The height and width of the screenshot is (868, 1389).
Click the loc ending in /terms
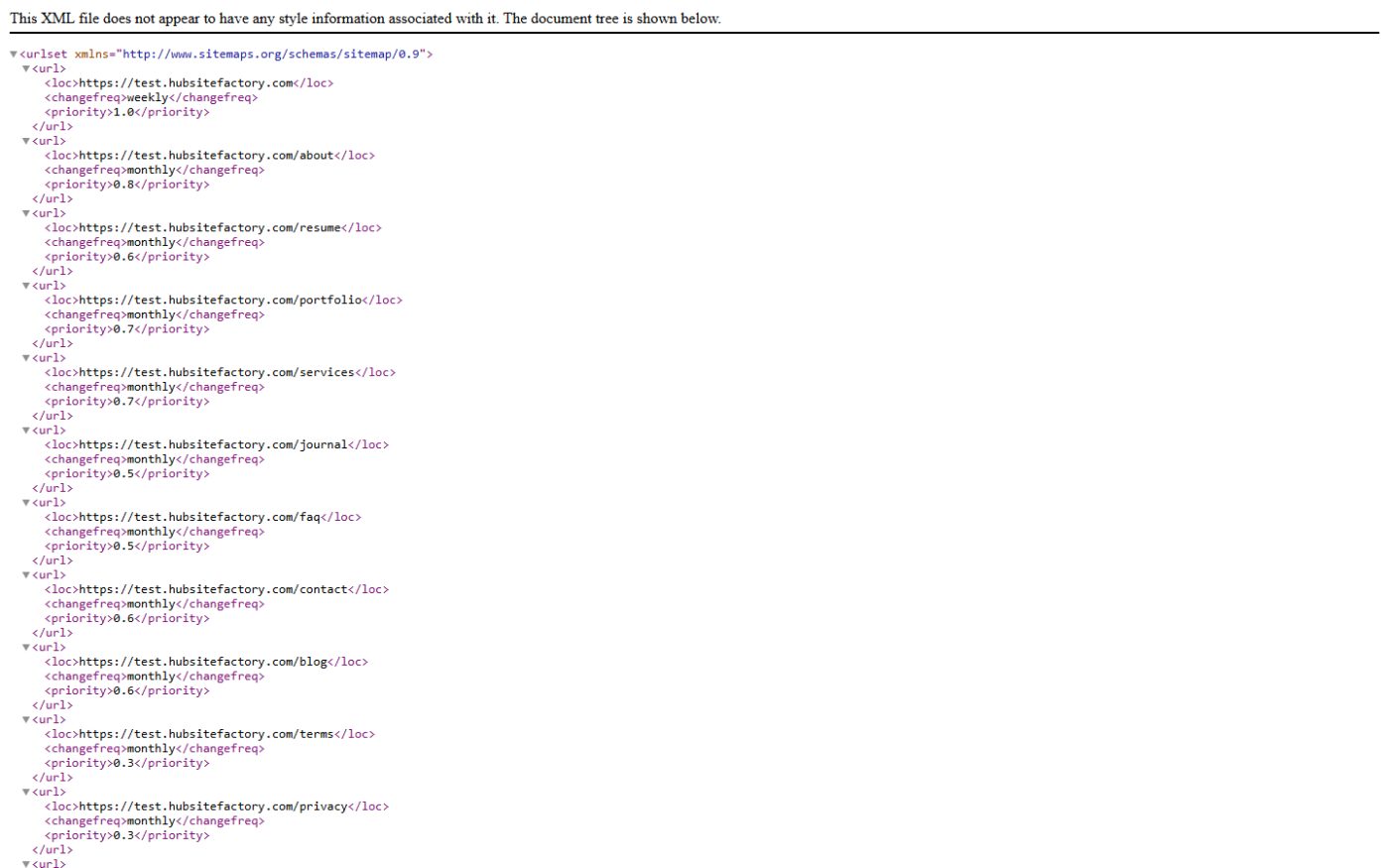pyautogui.click(x=209, y=735)
